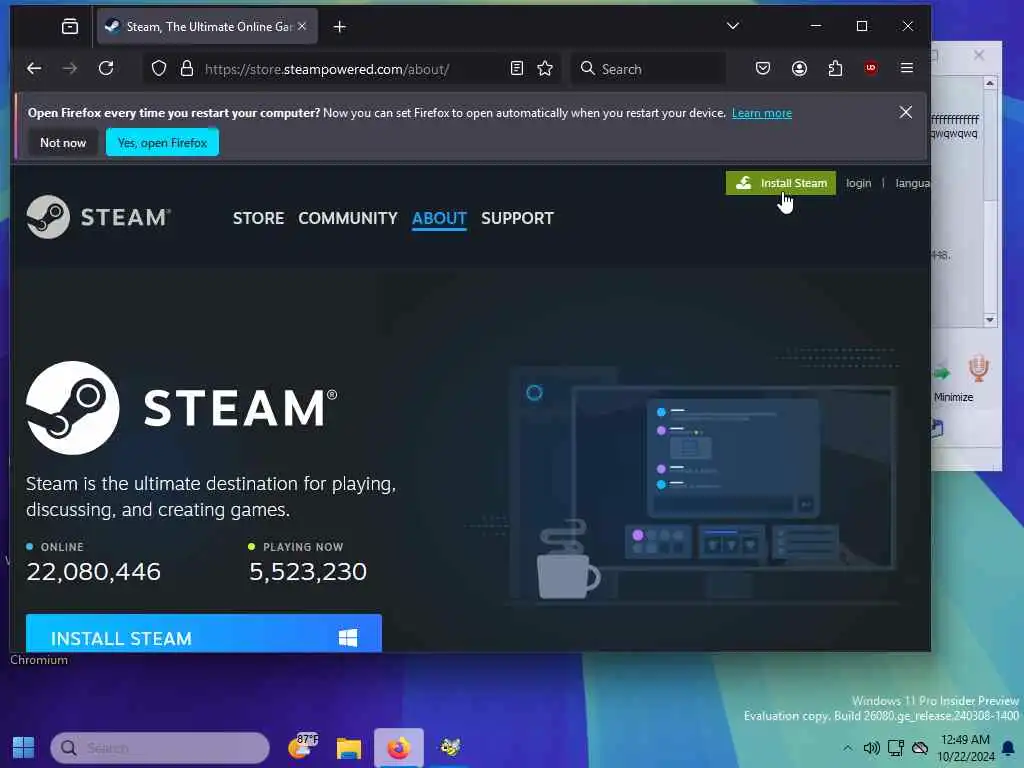Viewport: 1024px width, 768px height.
Task: Open Firefox hamburger application menu
Action: coord(907,68)
